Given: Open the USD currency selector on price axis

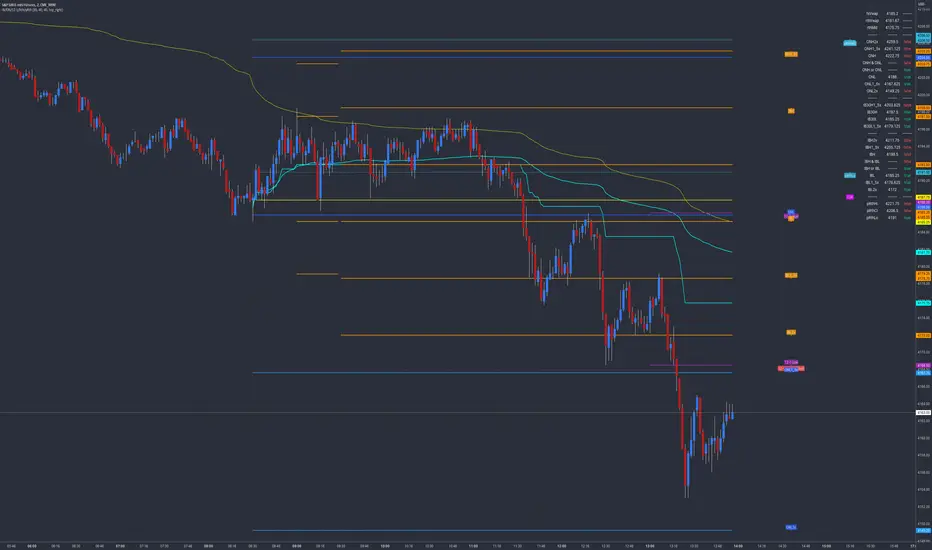Looking at the screenshot, I should (919, 5).
